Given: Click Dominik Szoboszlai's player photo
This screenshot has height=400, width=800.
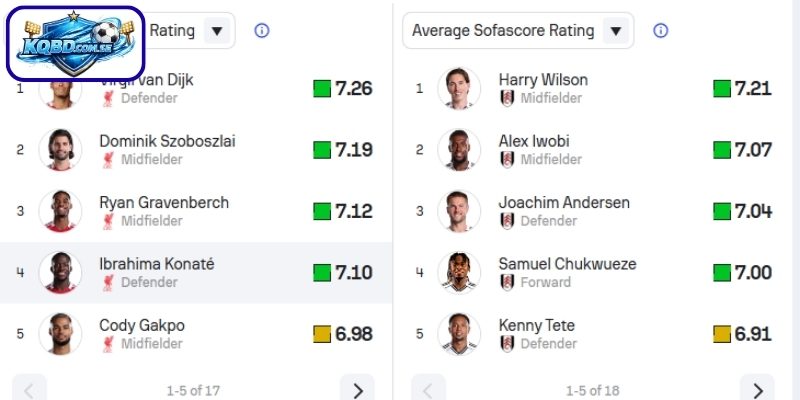Looking at the screenshot, I should tap(60, 150).
